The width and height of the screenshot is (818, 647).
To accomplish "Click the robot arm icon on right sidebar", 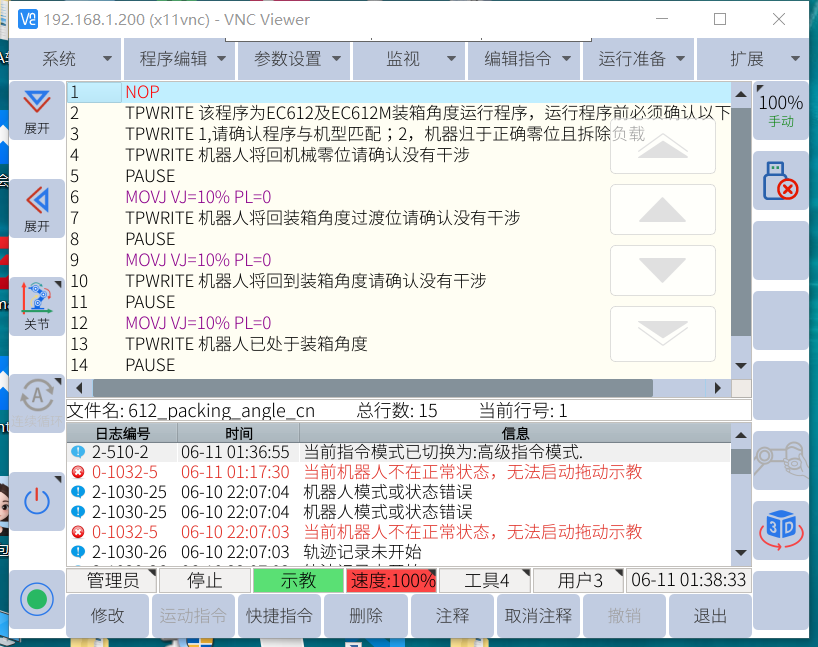I will point(779,460).
